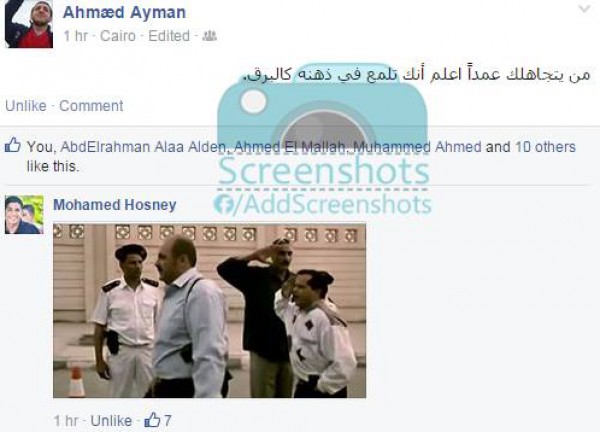Unlike Mohamed Hosney's photo comment
This screenshot has width=600, height=432.
pos(111,421)
